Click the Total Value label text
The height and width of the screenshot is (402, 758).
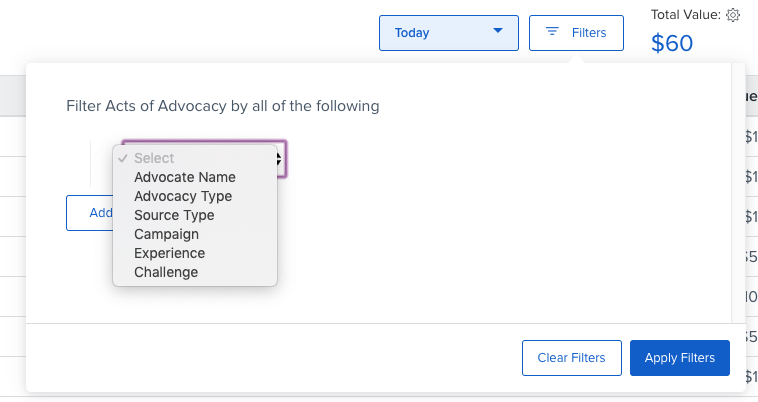pos(685,15)
